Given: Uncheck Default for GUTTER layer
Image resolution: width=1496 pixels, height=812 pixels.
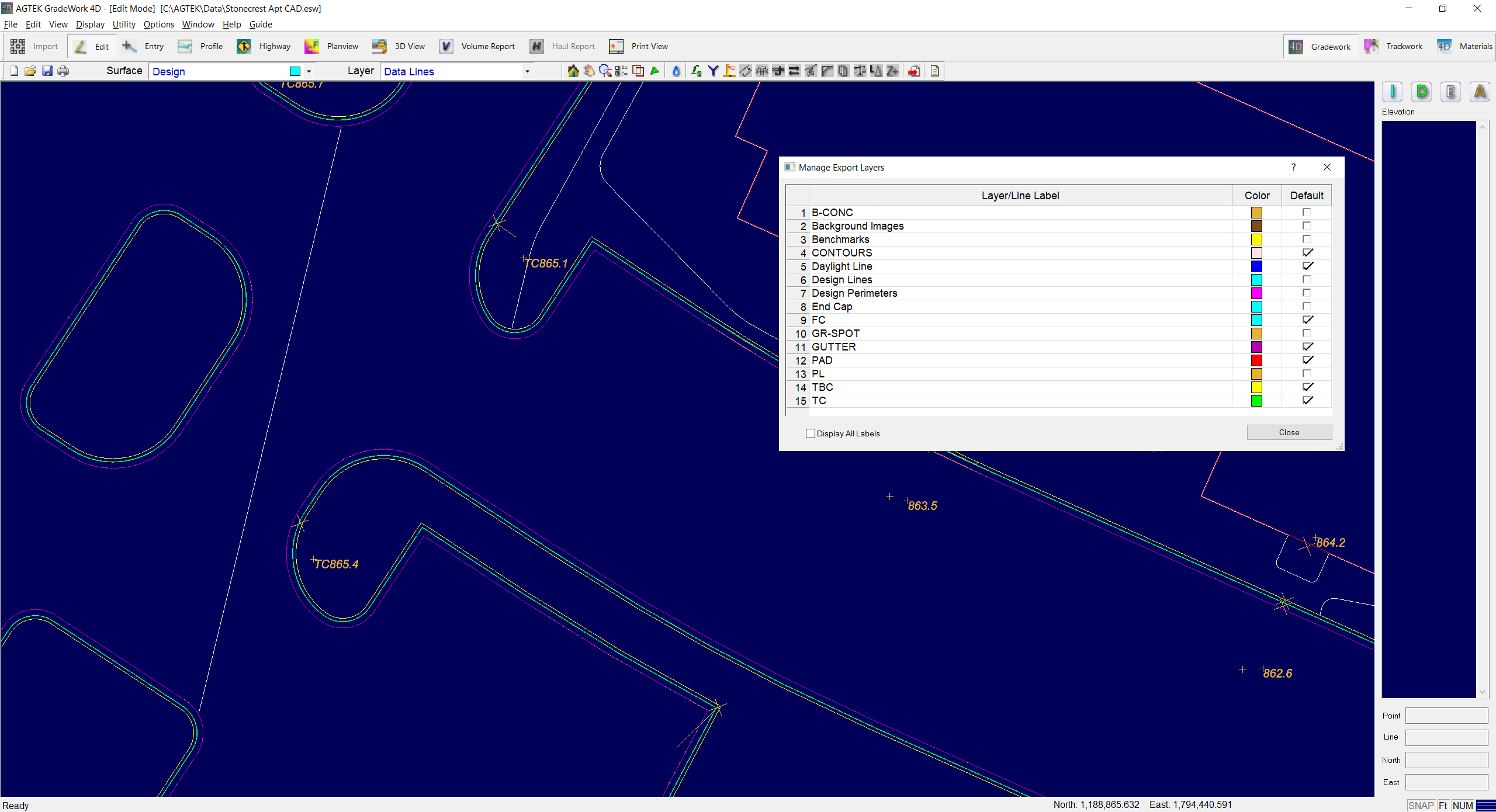Looking at the screenshot, I should [1307, 347].
